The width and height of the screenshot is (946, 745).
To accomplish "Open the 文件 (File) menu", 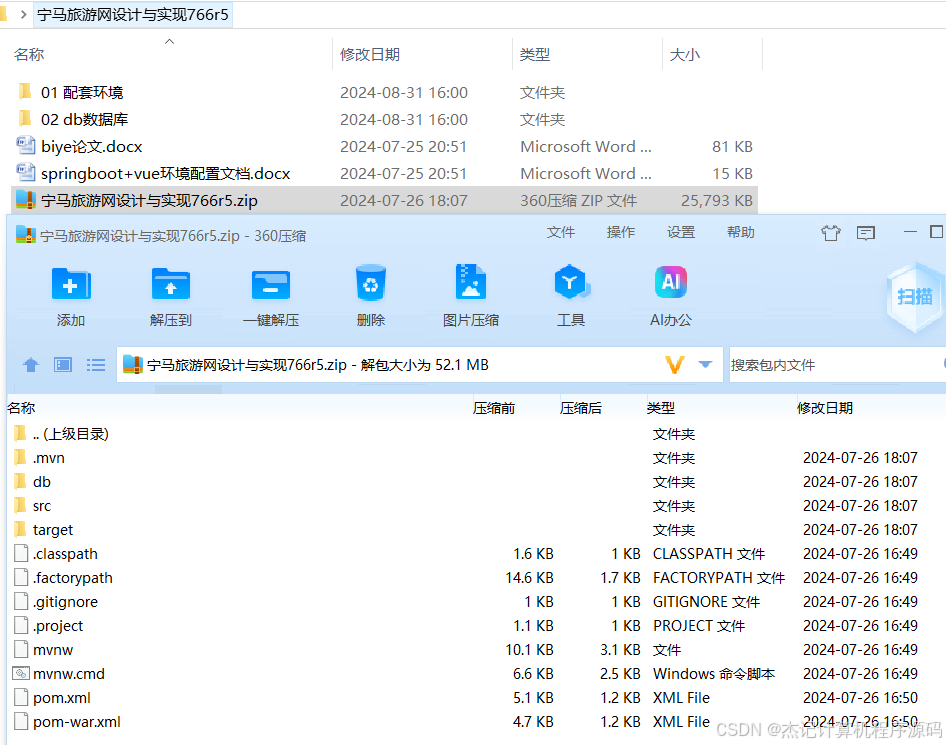I will (x=561, y=232).
